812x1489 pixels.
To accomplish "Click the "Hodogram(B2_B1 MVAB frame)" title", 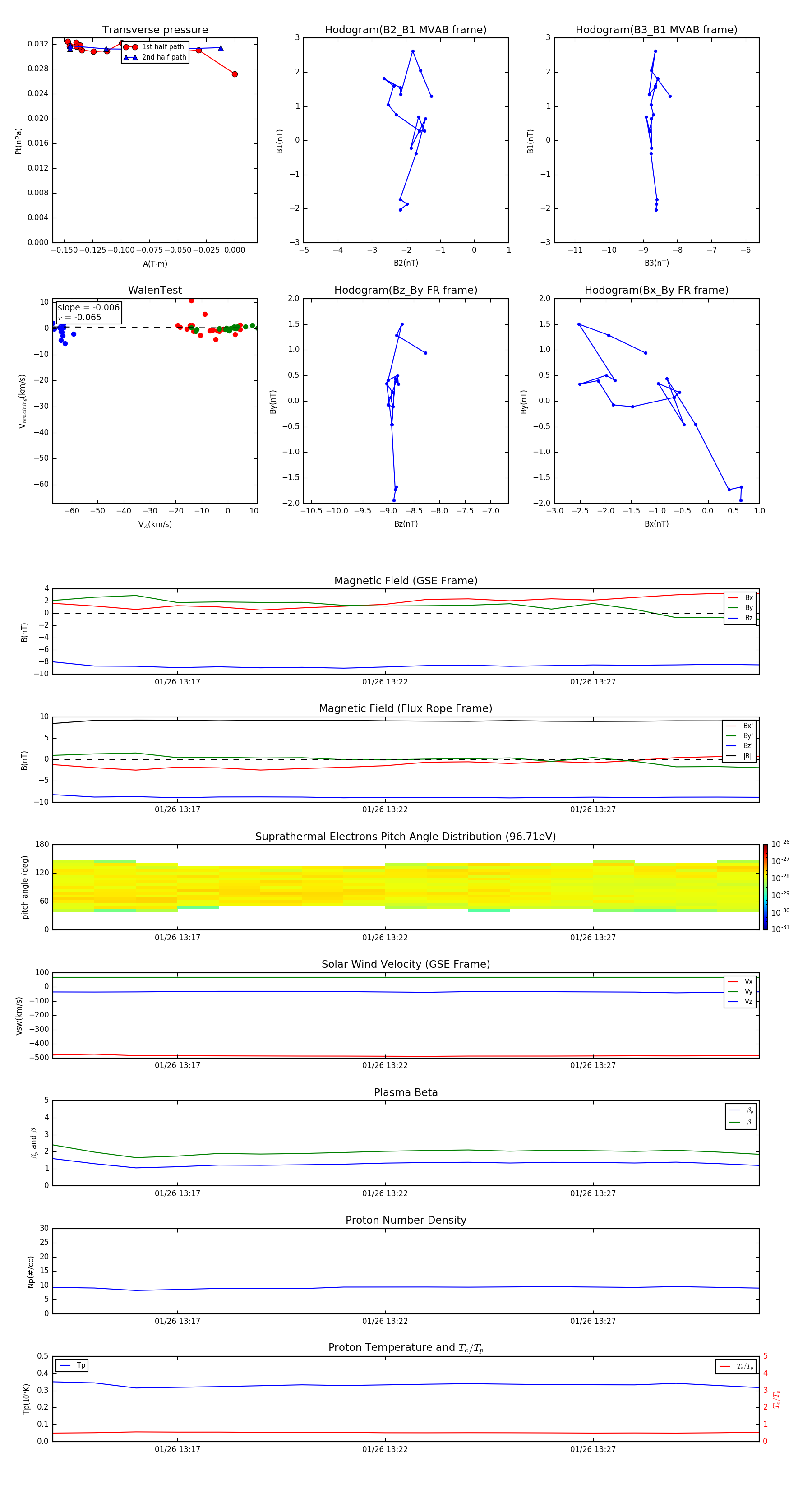I will 406,30.
